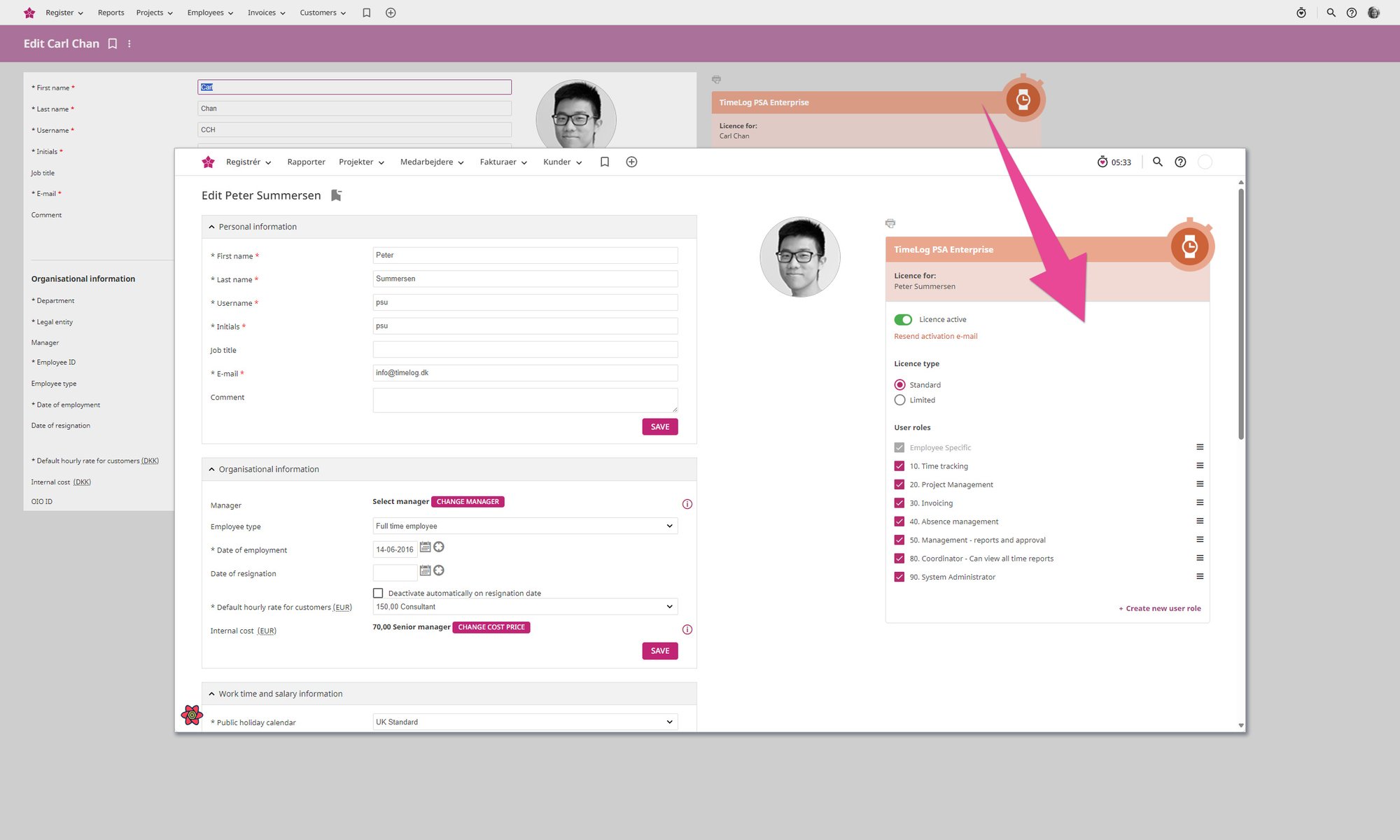
Task: Click the front window vertical scrollbar
Action: [x=1241, y=314]
